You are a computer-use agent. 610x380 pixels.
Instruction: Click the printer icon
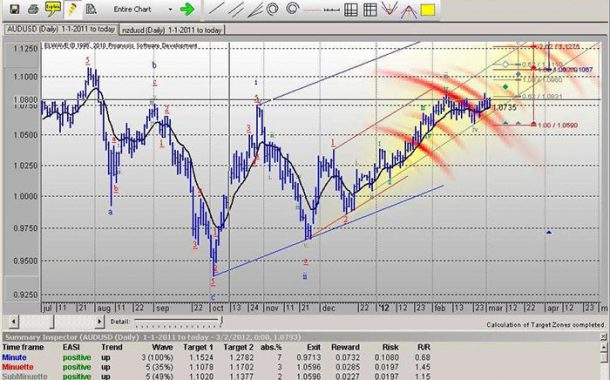point(33,9)
